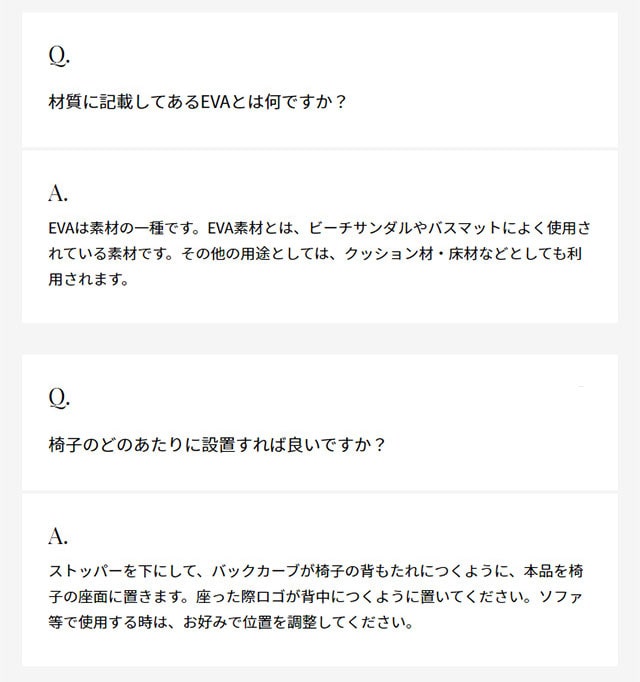Click "EVAは素材の一種です。" sentence
640x682 pixels.
(118, 227)
